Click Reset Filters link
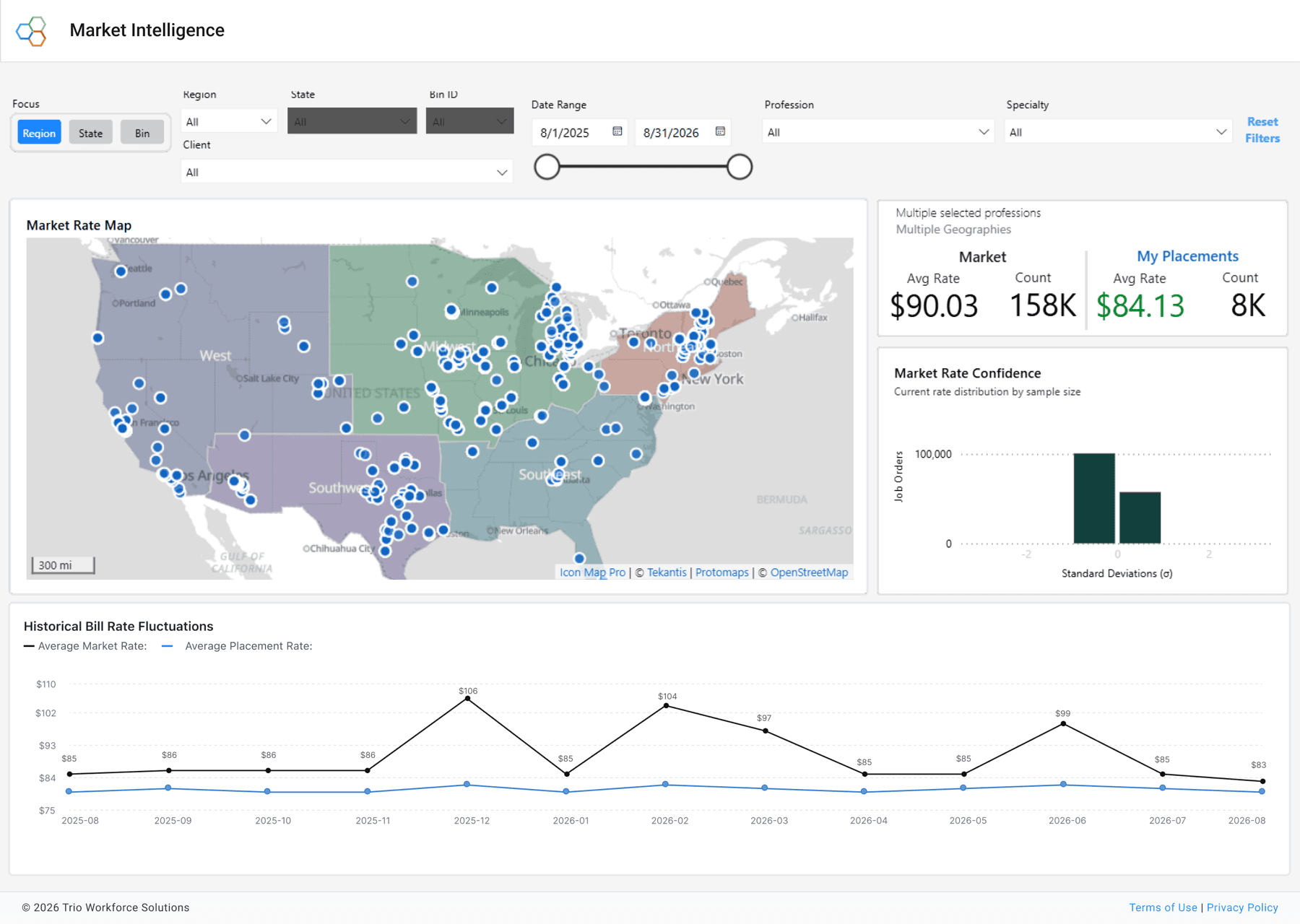The width and height of the screenshot is (1300, 924). 1262,130
